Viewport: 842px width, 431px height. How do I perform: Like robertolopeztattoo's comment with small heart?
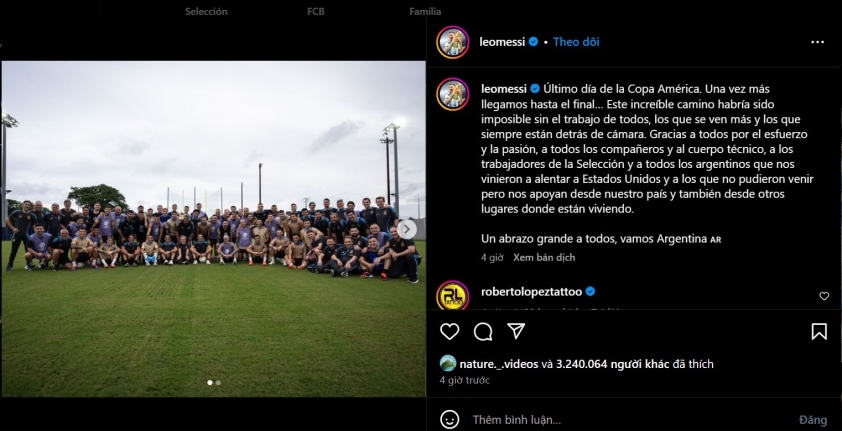tap(824, 296)
